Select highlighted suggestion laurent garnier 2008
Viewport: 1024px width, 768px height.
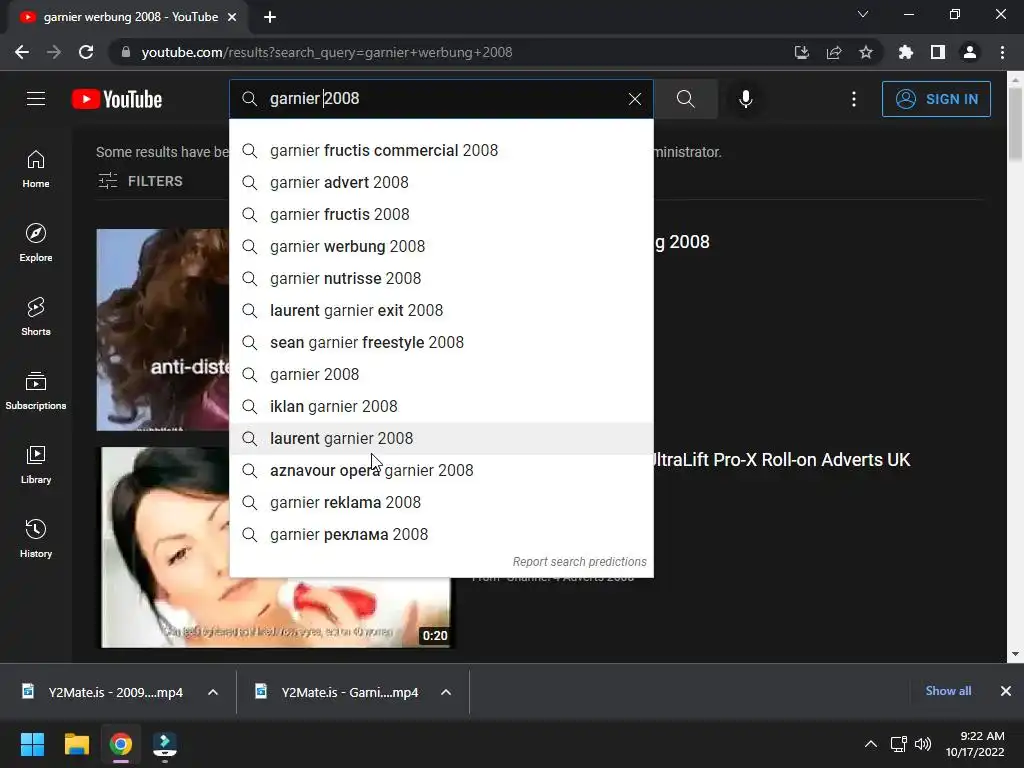coord(441,438)
